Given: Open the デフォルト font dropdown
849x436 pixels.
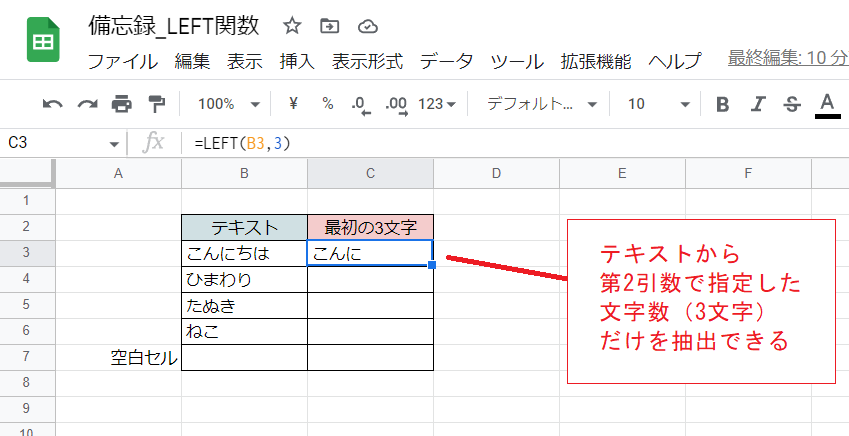Looking at the screenshot, I should 541,103.
